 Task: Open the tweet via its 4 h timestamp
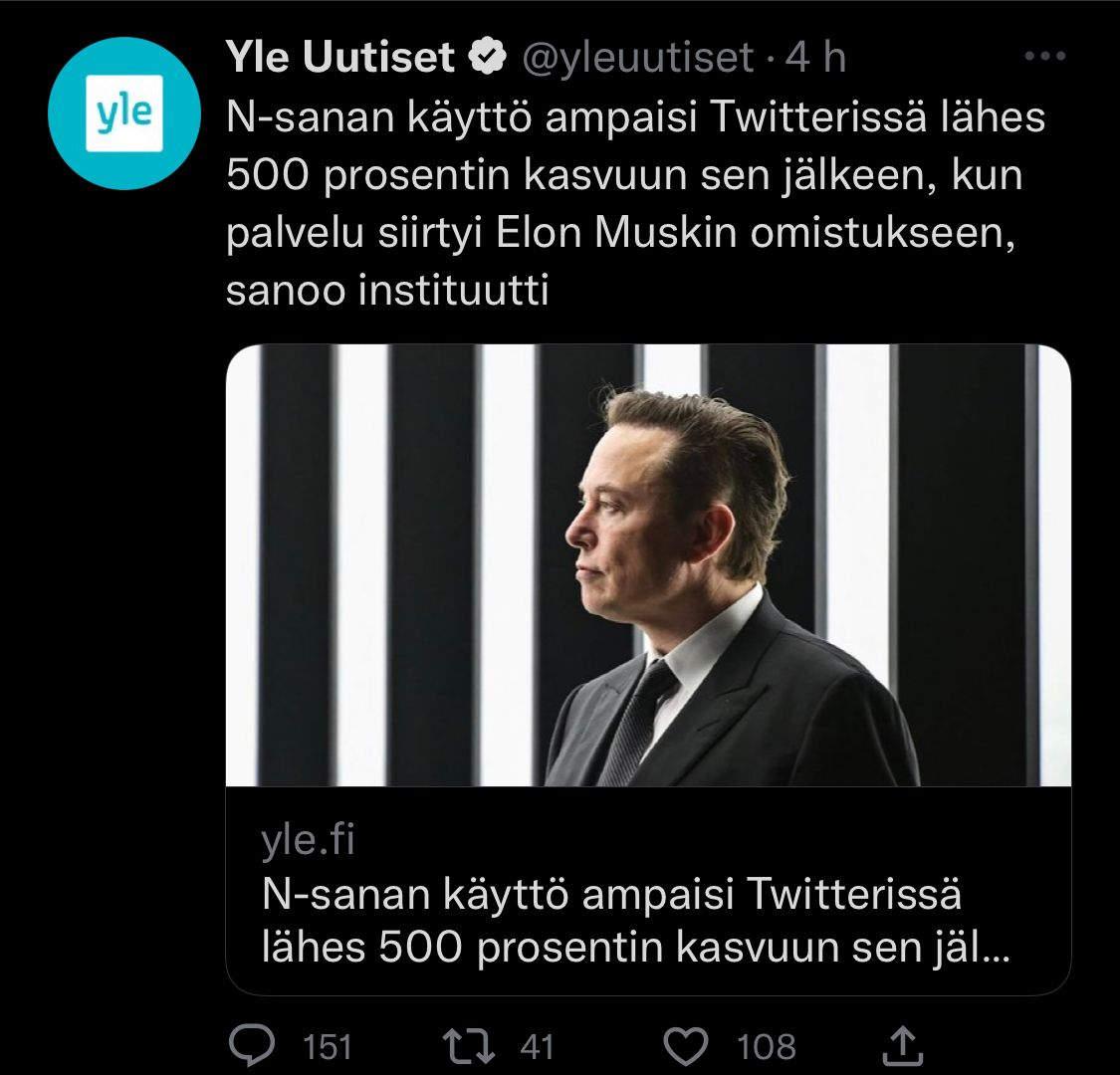815,59
